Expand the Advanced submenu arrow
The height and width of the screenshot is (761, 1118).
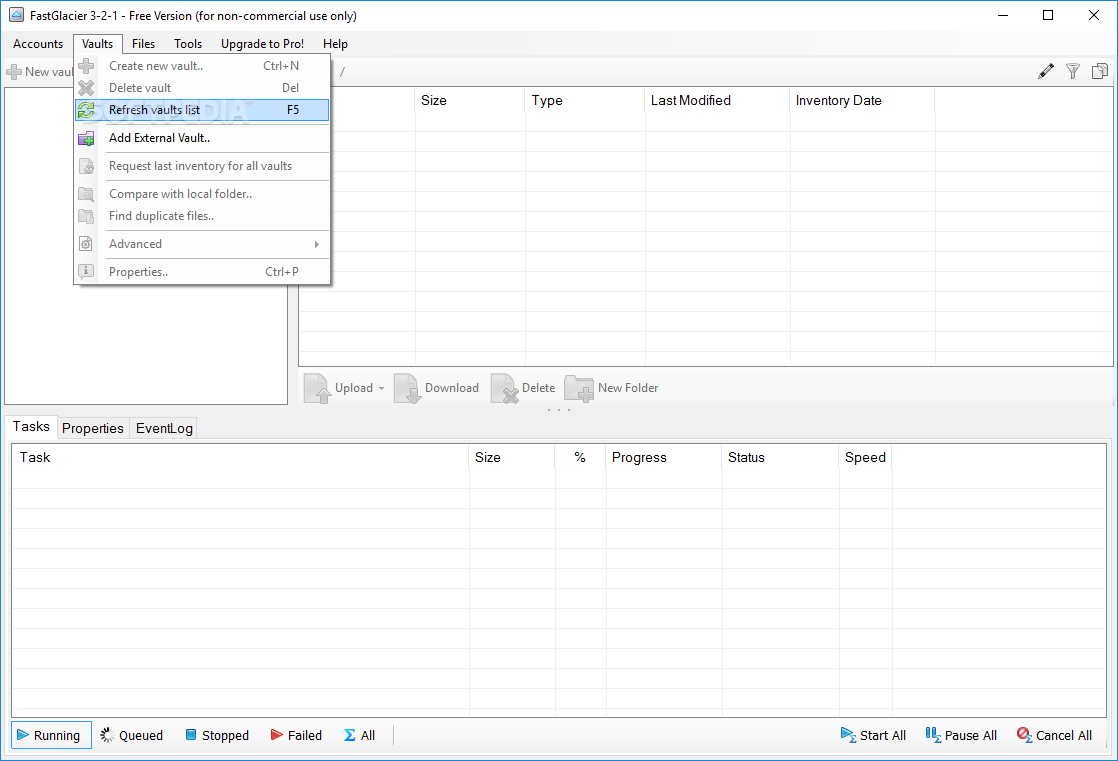tap(317, 244)
